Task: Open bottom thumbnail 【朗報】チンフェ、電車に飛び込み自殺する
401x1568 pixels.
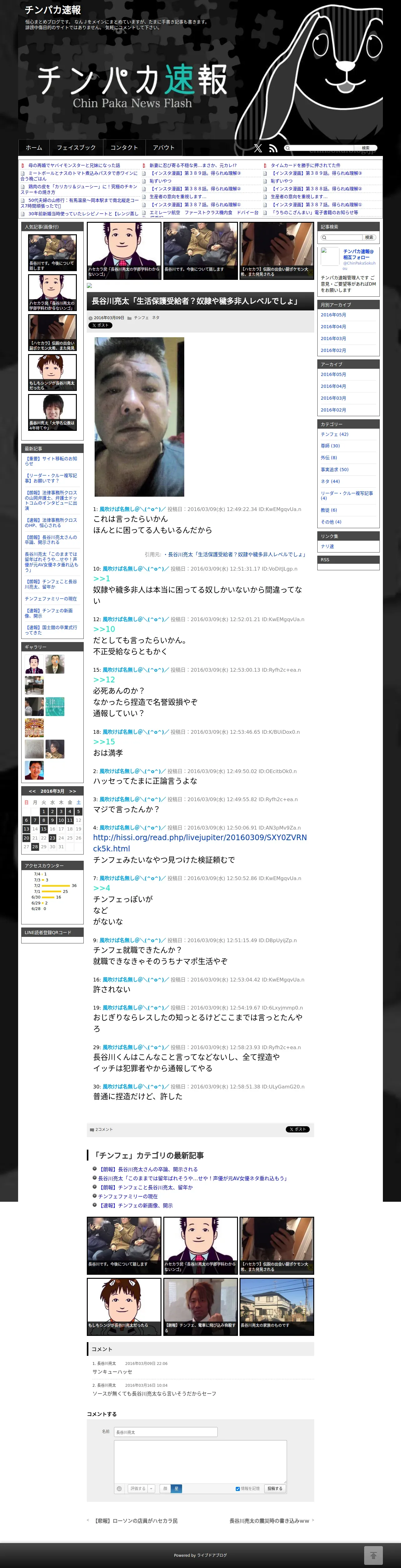Action: (x=200, y=1307)
